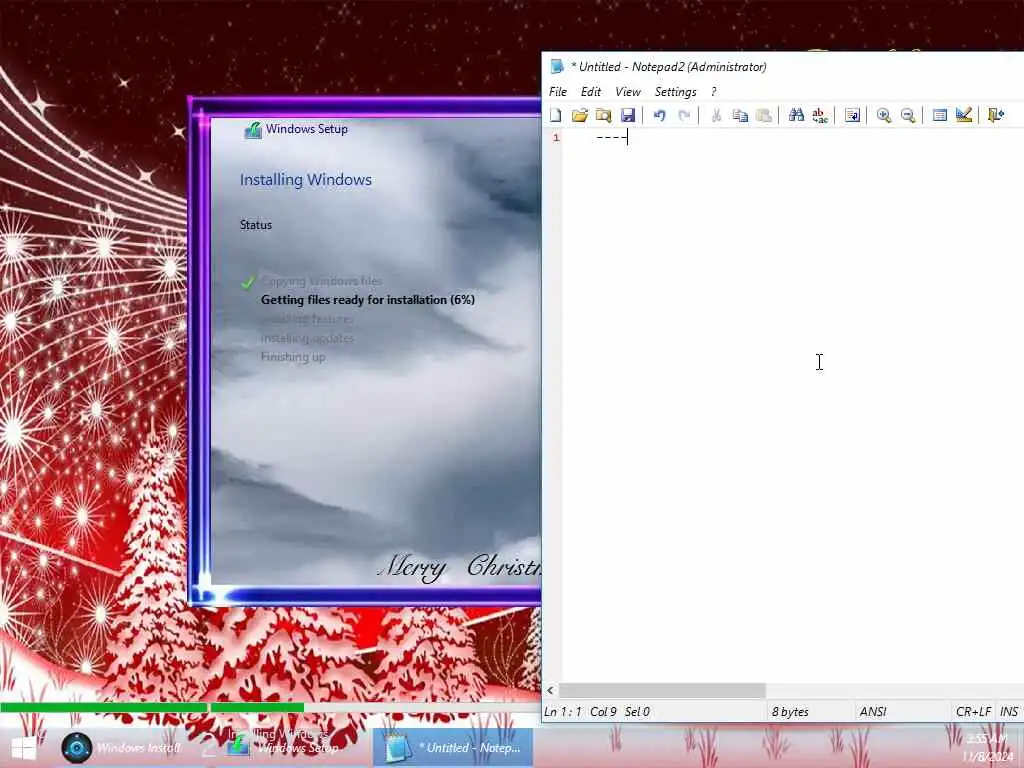The width and height of the screenshot is (1024, 768).
Task: Click the INS insert mode indicator
Action: tap(1009, 712)
